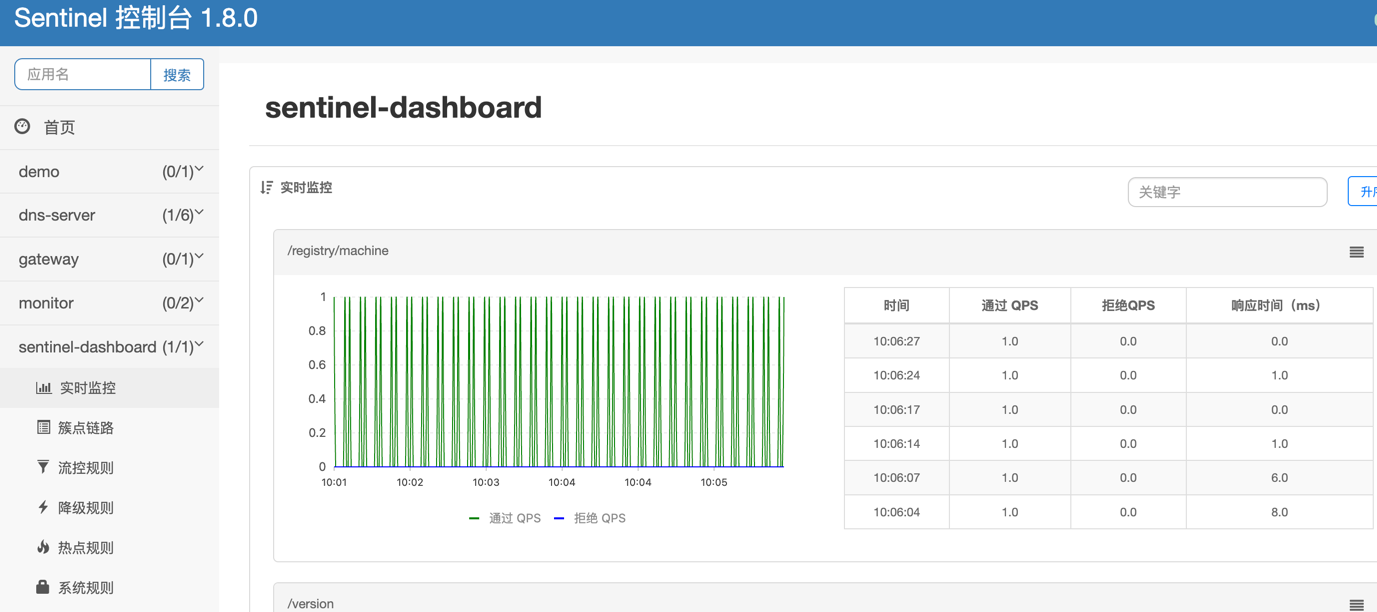Click the (1/6) count beside dns-server
1377x612 pixels.
coord(177,215)
